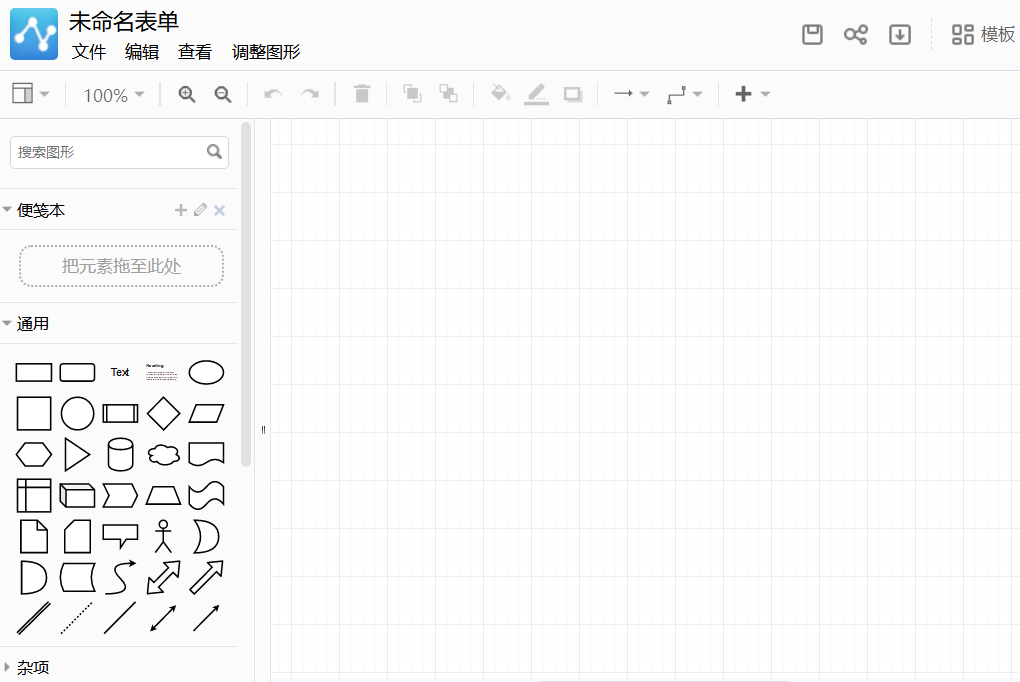Click the sidebar splitter handle

pyautogui.click(x=263, y=430)
